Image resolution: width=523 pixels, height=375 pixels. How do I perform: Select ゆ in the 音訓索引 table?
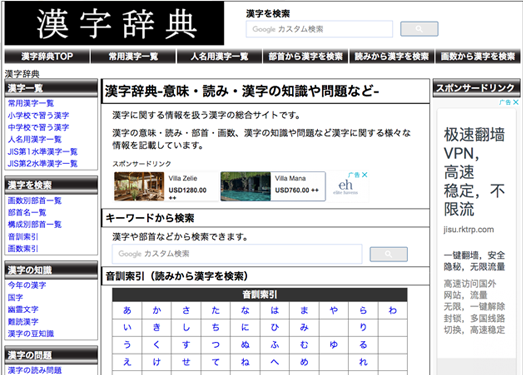pos(334,345)
